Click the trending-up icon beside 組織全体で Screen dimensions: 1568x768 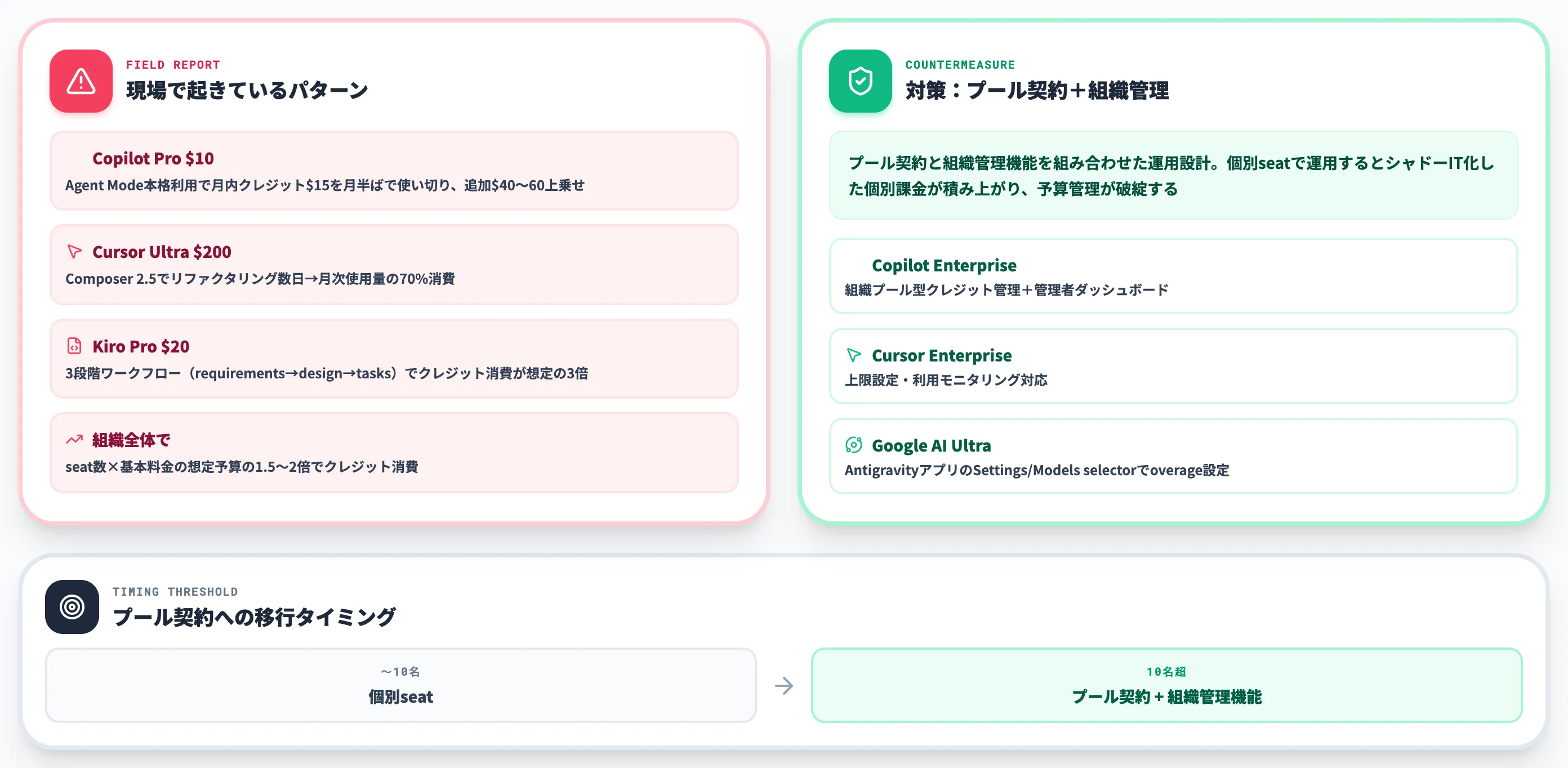click(74, 439)
